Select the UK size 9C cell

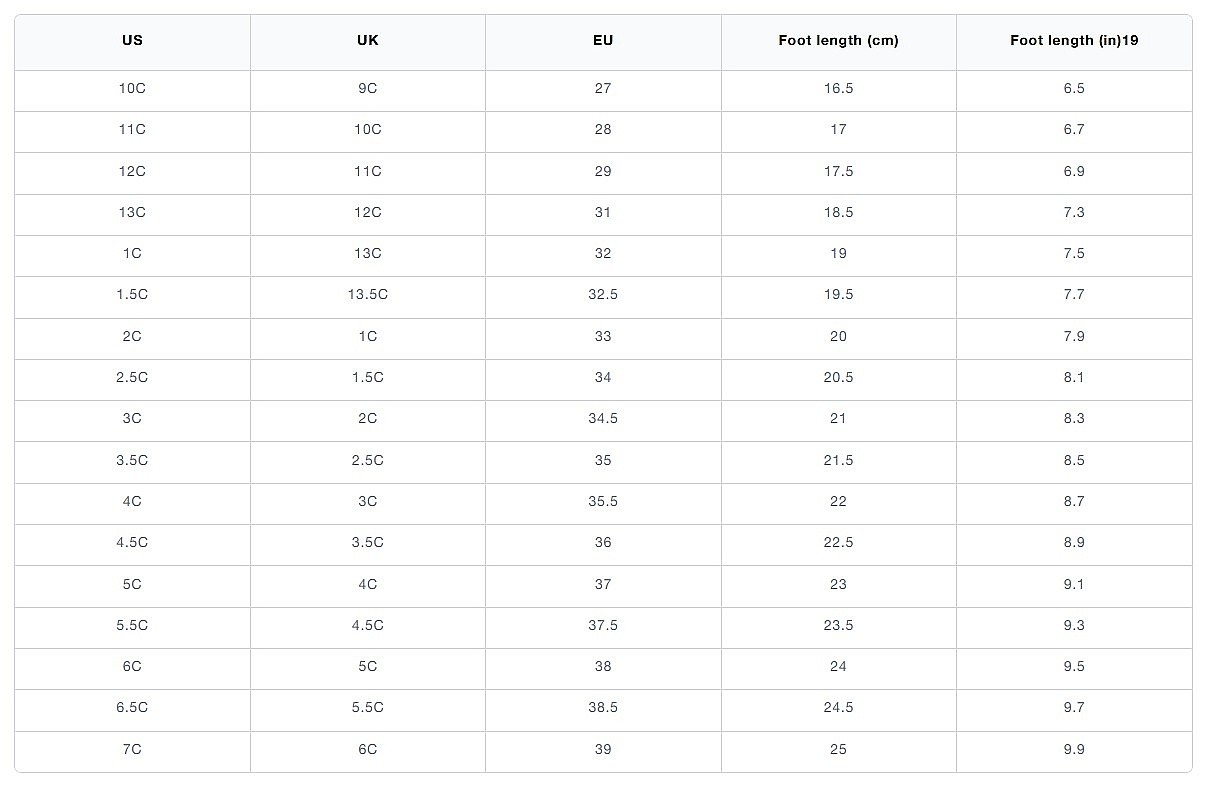coord(367,88)
